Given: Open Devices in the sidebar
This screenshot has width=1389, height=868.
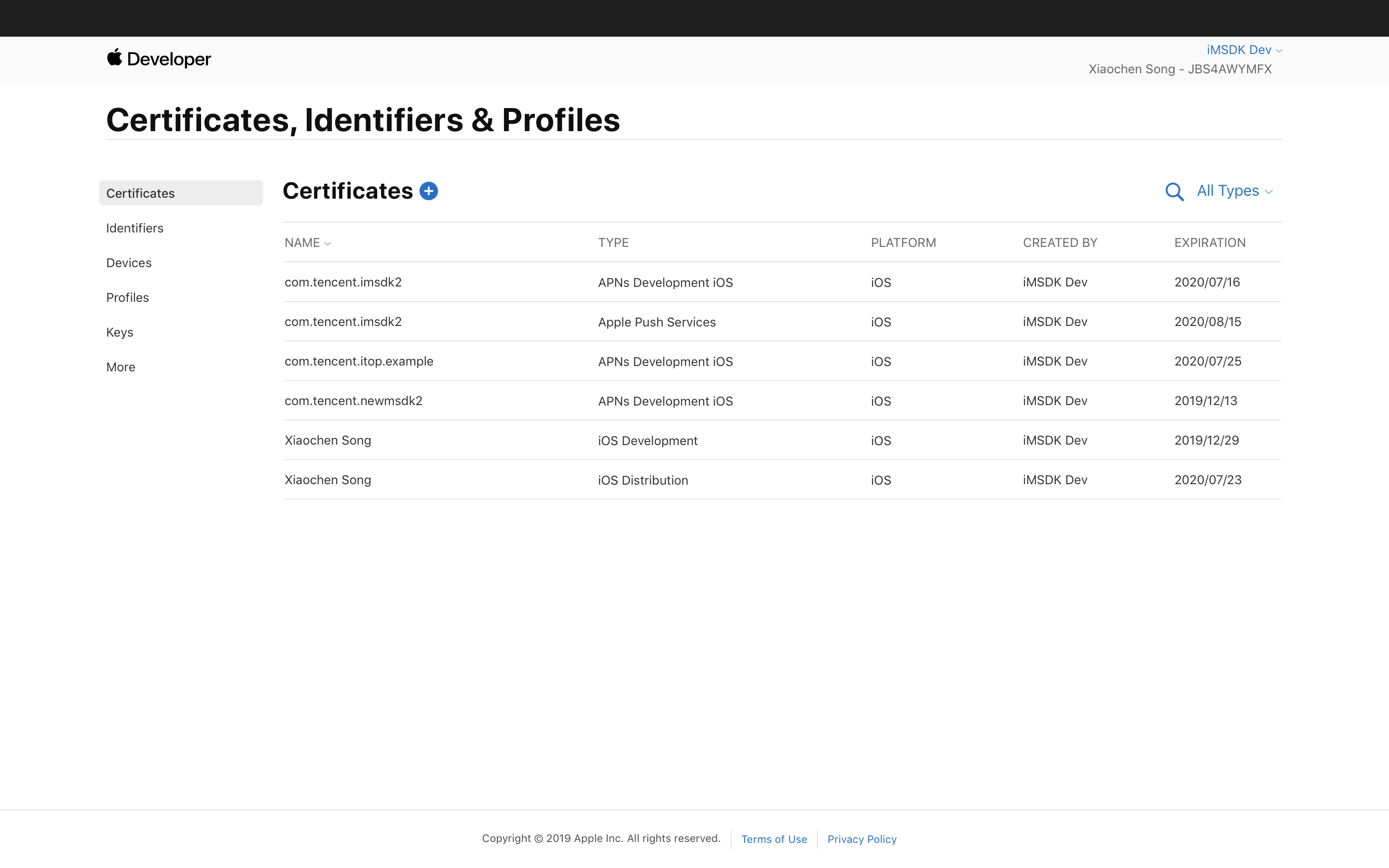Looking at the screenshot, I should tap(129, 263).
